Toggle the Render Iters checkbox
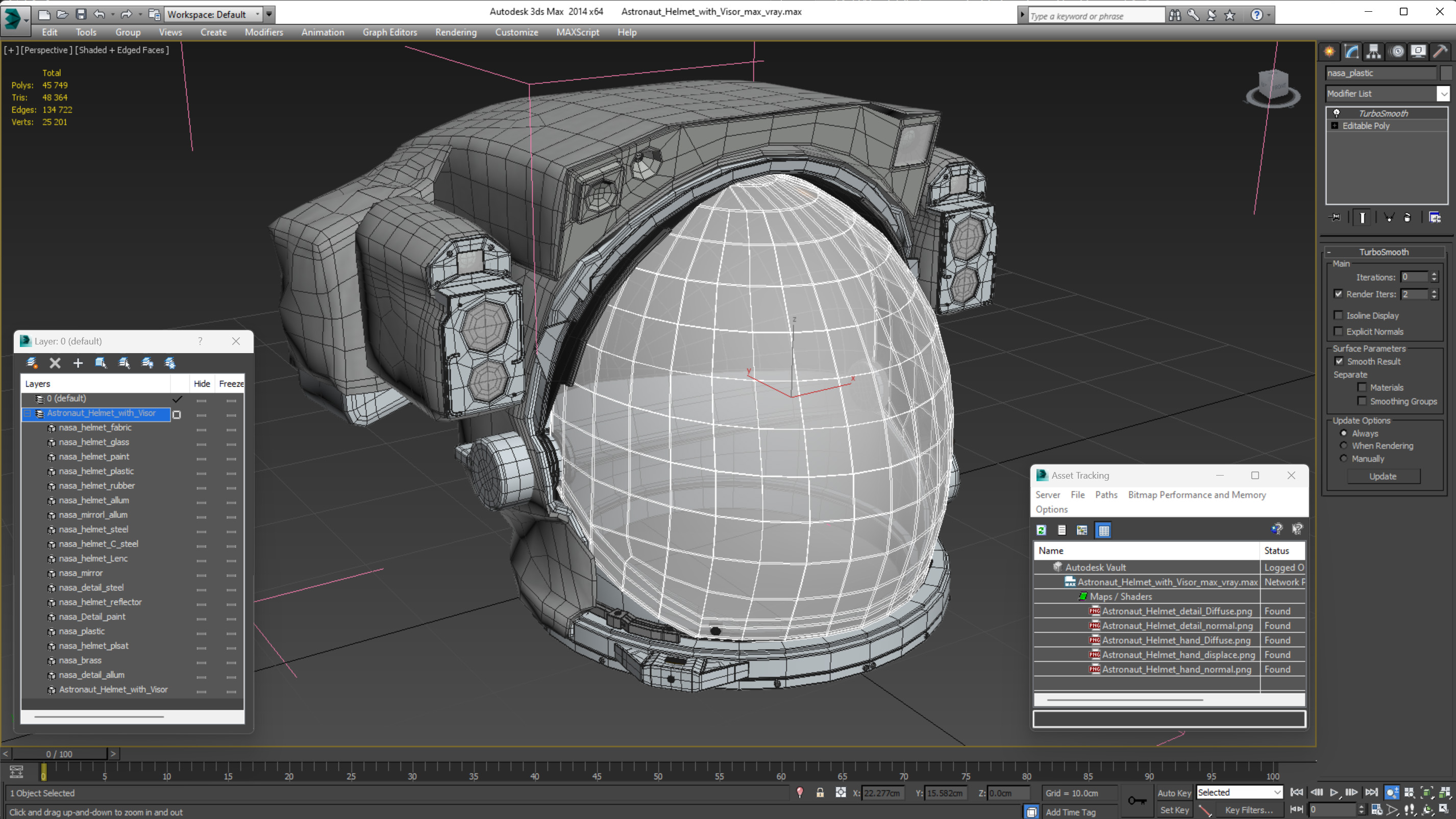 tap(1338, 294)
